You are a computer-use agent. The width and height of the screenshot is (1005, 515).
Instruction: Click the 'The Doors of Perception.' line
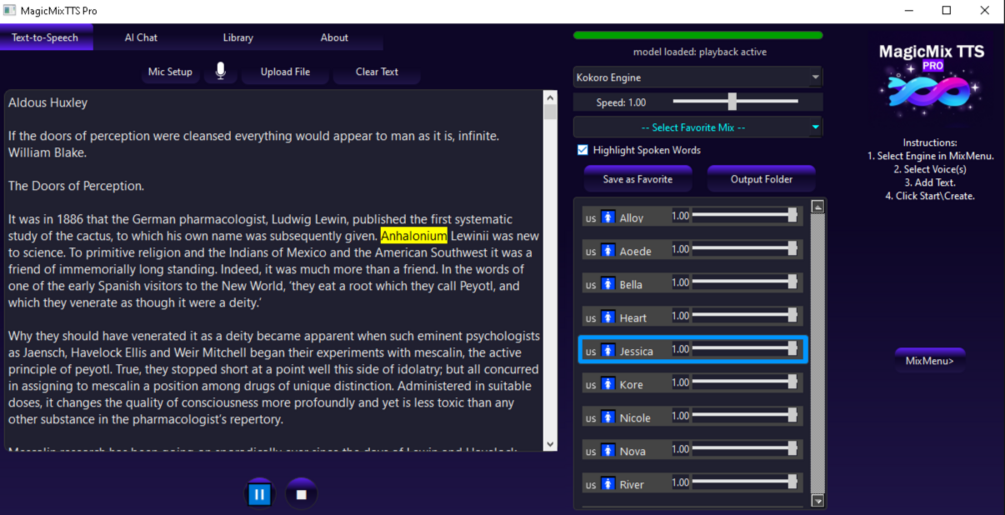[x=76, y=186]
